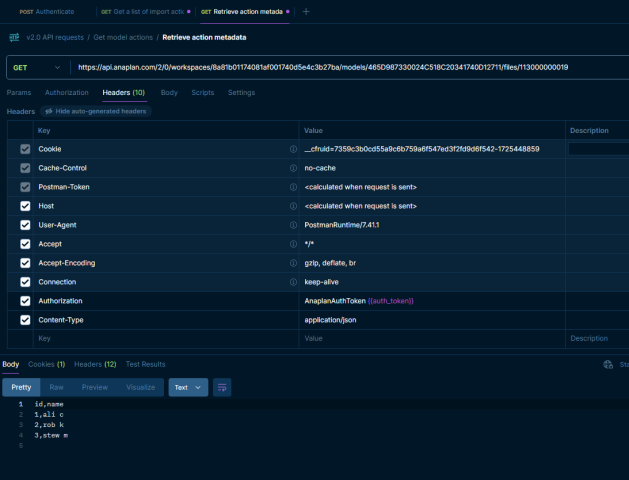Click the __cfruid cookie value
629x480 pixels.
point(422,149)
